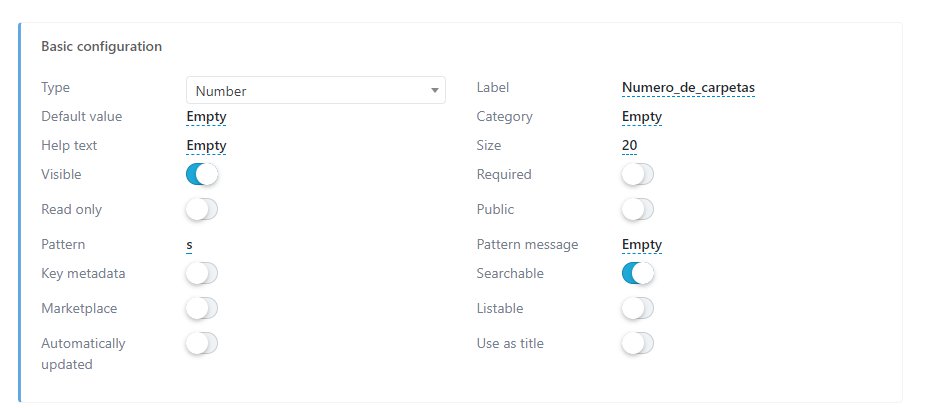Click the Basic configuration heading
The width and height of the screenshot is (925, 408).
coord(101,46)
